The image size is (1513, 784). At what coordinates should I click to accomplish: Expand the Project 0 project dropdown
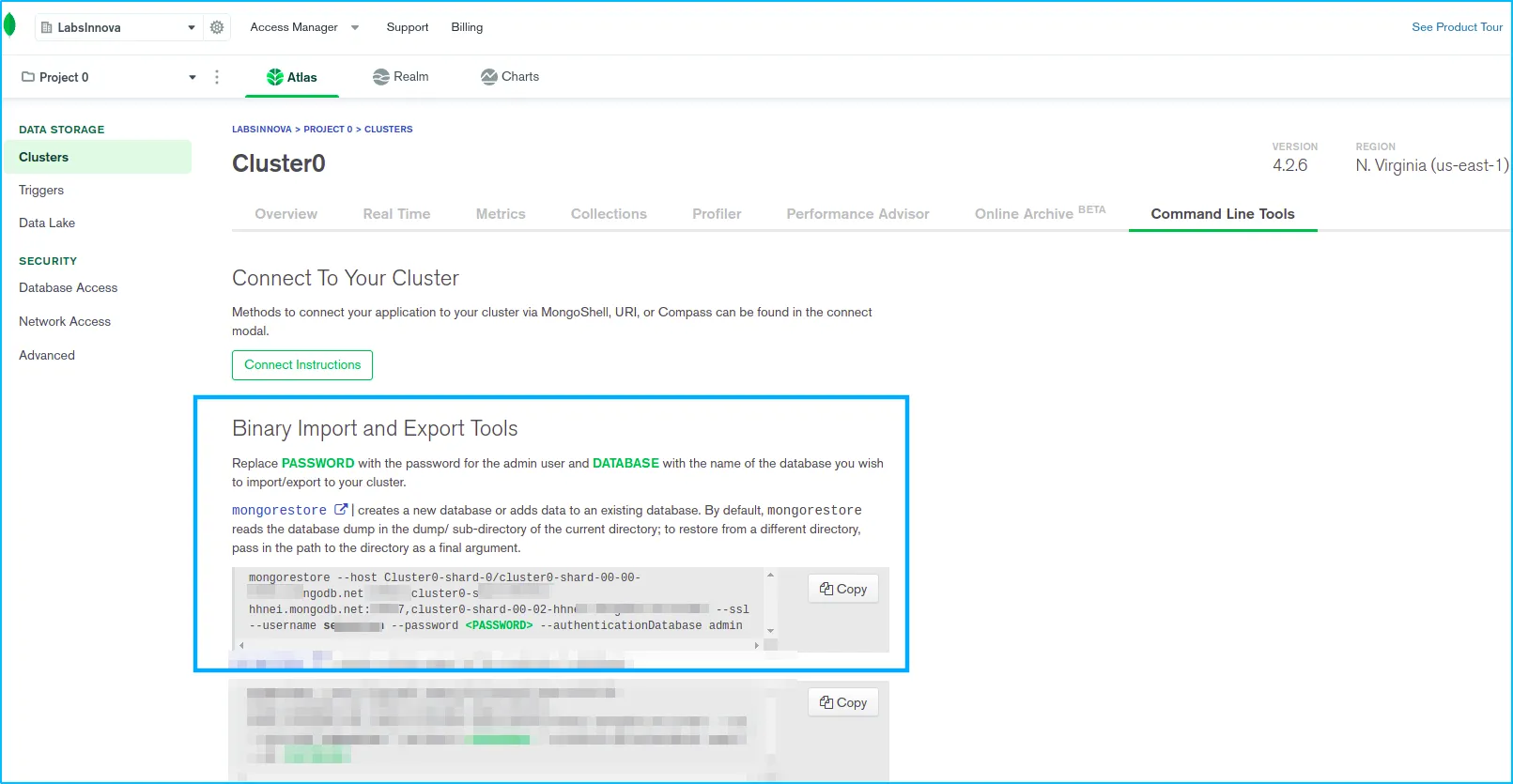click(x=193, y=77)
